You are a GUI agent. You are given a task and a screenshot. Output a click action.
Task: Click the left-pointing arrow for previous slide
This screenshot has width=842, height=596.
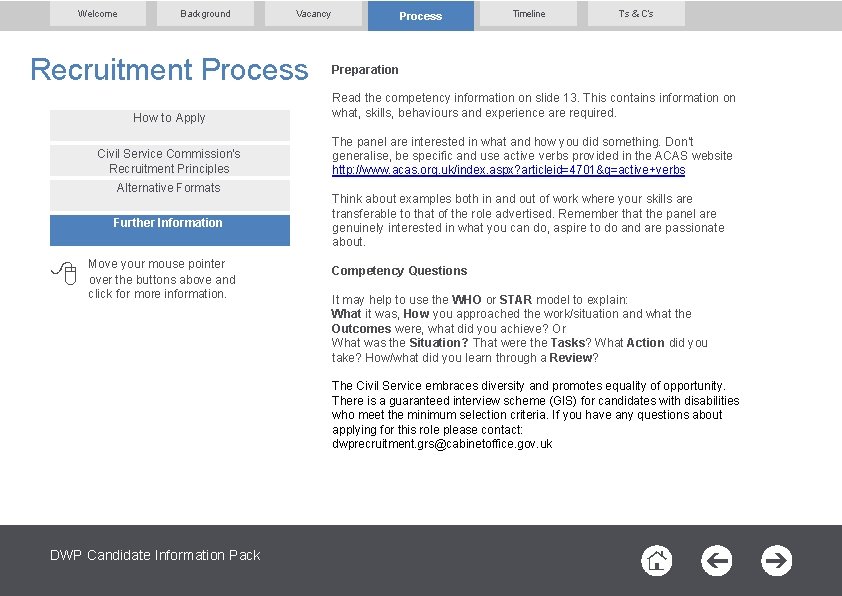[717, 561]
